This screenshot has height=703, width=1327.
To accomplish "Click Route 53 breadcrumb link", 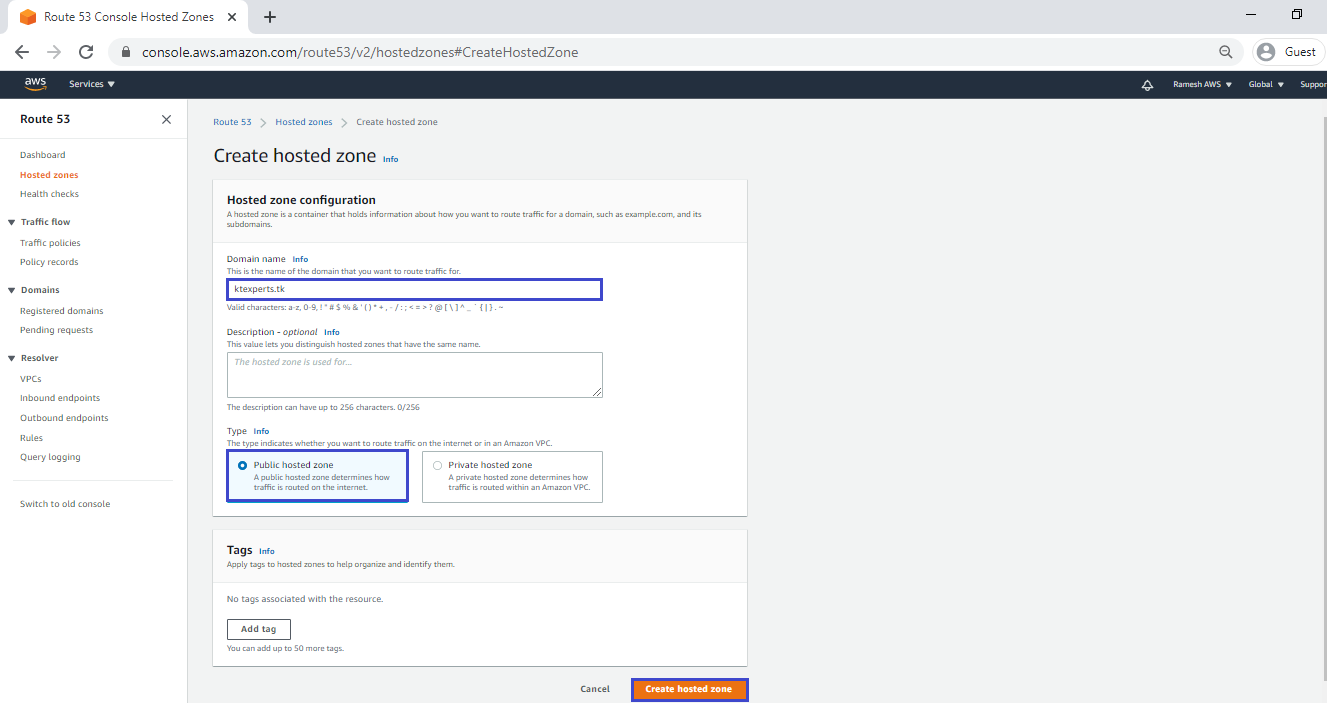I will click(232, 122).
